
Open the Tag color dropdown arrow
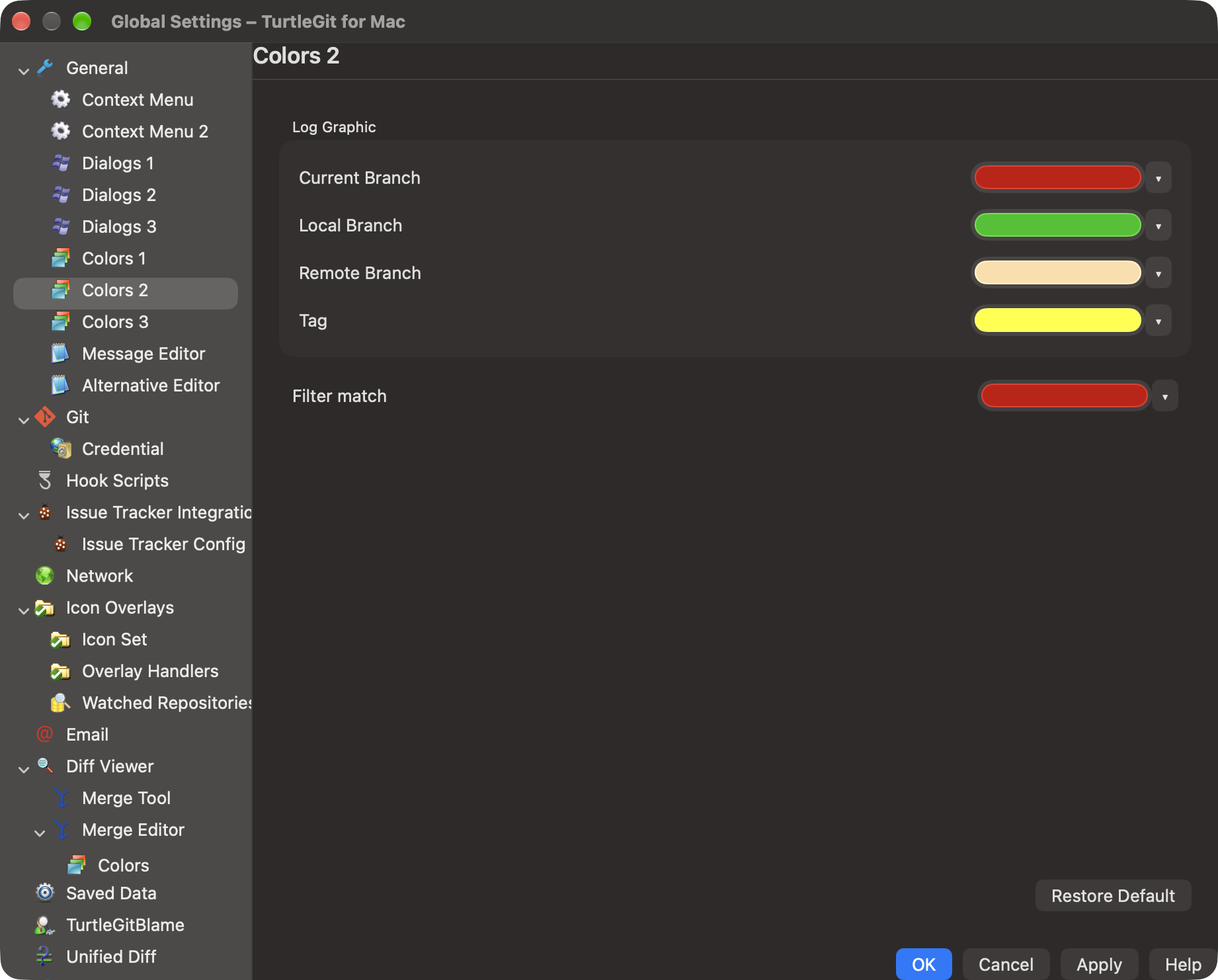[1158, 321]
